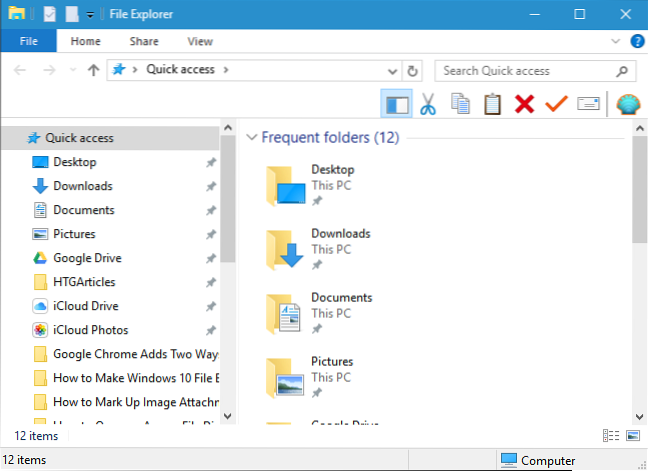
Task: Click the Forward arrow navigation button
Action: [x=49, y=70]
